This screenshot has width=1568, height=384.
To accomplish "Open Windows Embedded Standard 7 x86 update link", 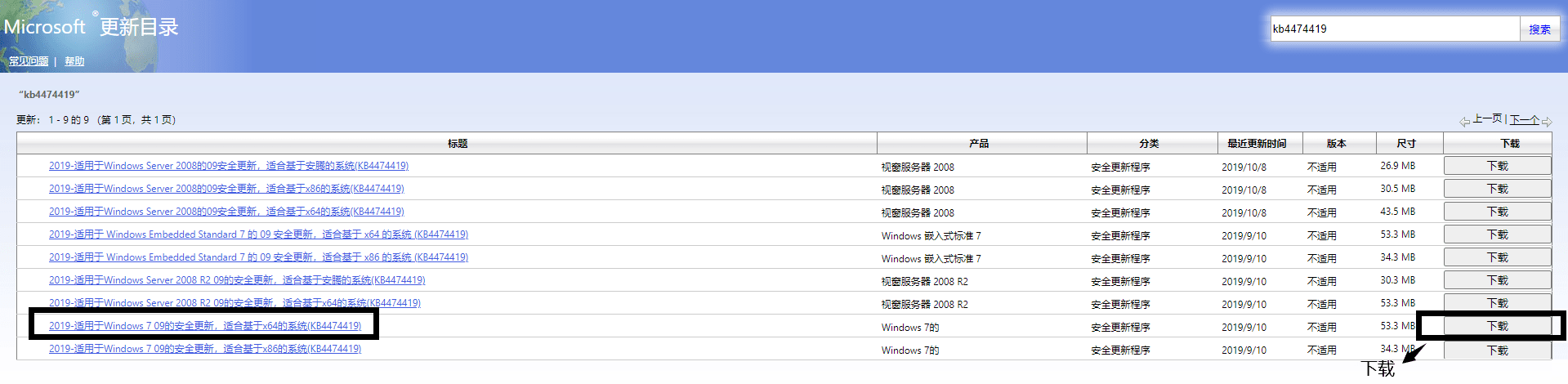I will pos(258,257).
